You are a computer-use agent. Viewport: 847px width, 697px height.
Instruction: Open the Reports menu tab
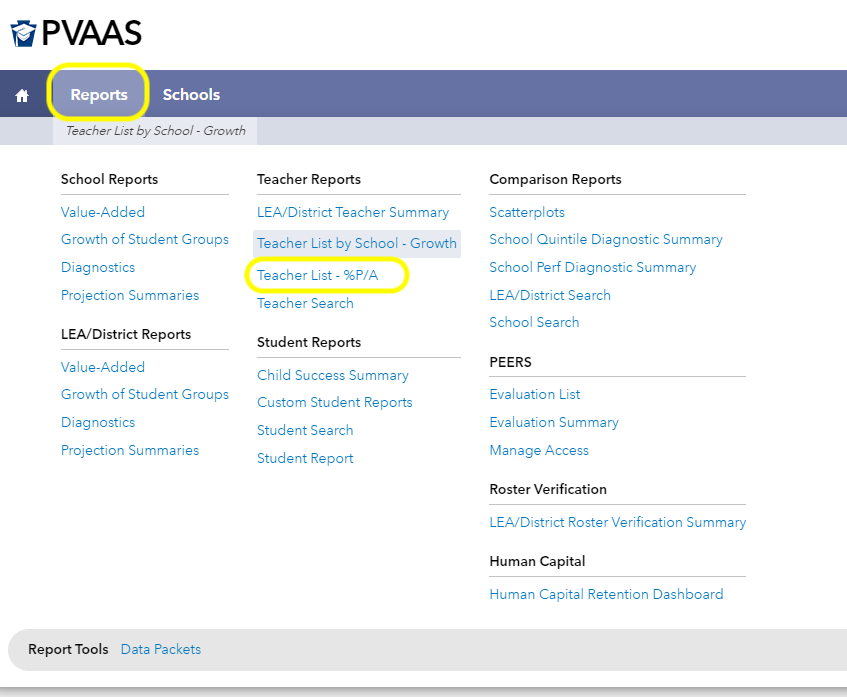(99, 95)
